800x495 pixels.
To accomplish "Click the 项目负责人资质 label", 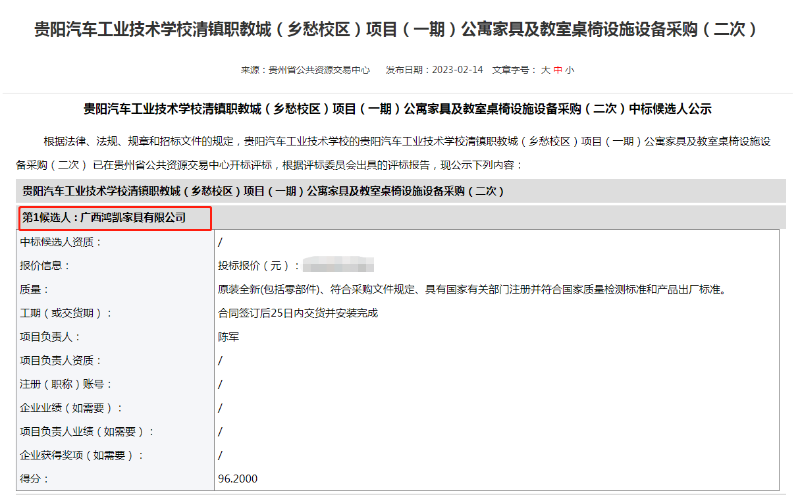I will [61, 361].
